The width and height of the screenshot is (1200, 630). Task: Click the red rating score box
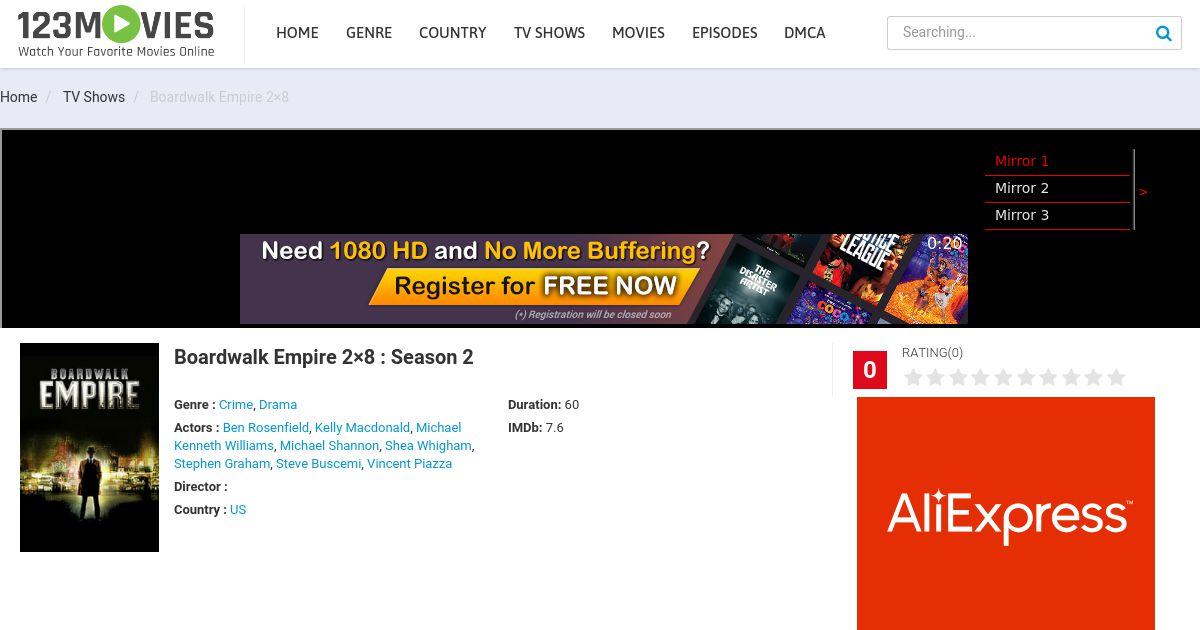[870, 370]
